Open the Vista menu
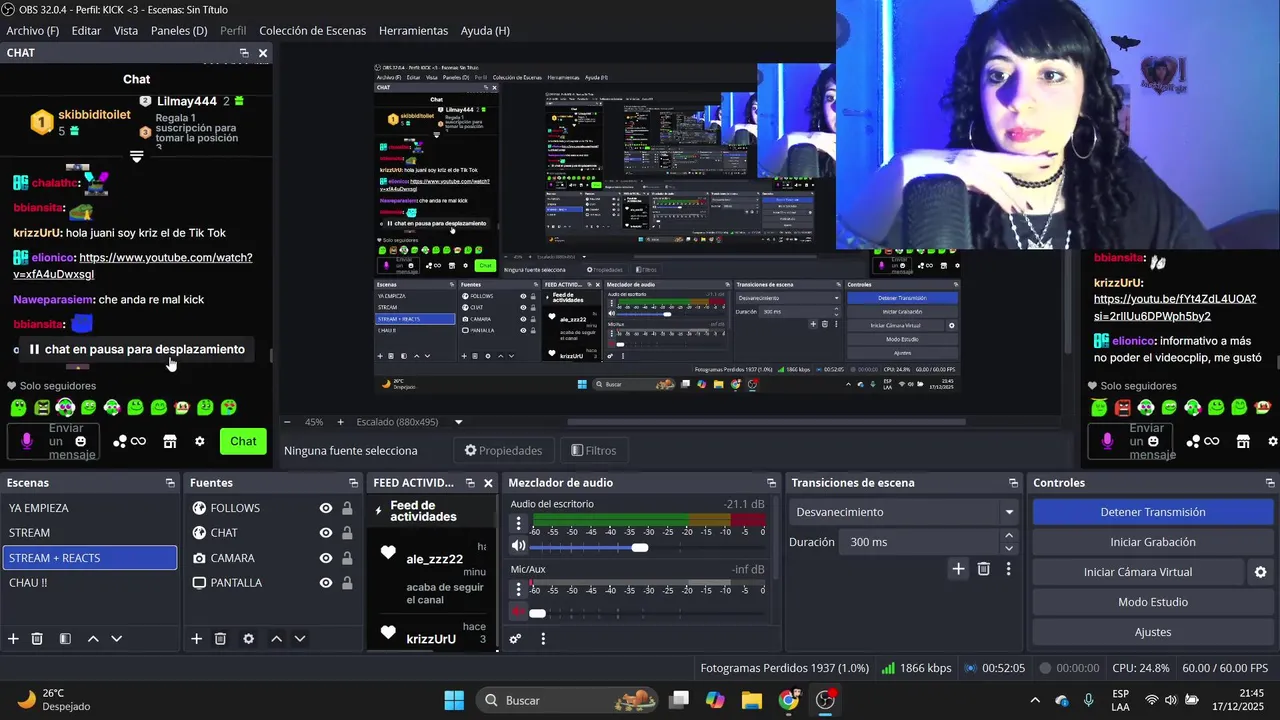 (126, 31)
